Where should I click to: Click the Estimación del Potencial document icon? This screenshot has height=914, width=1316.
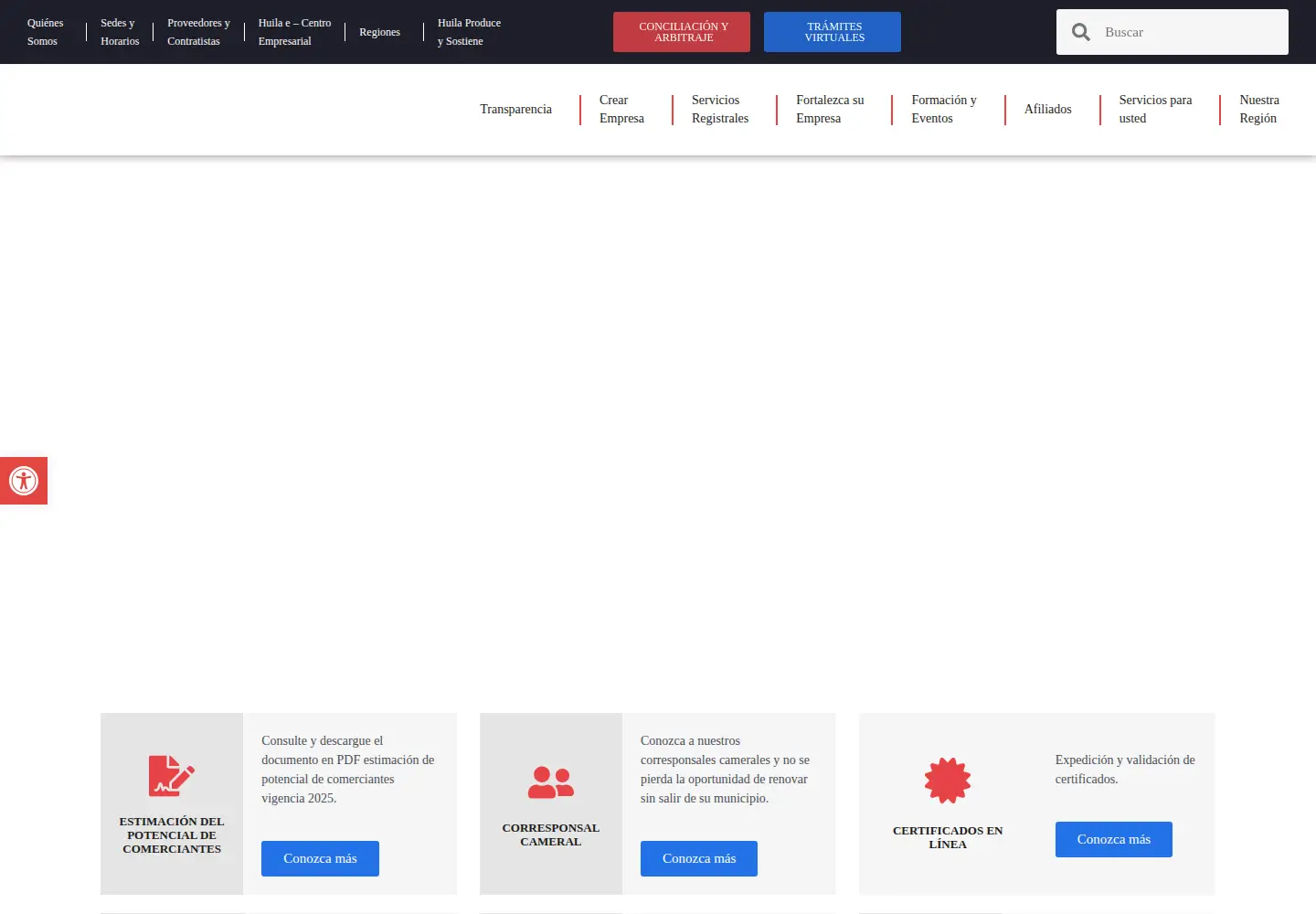pos(172,776)
